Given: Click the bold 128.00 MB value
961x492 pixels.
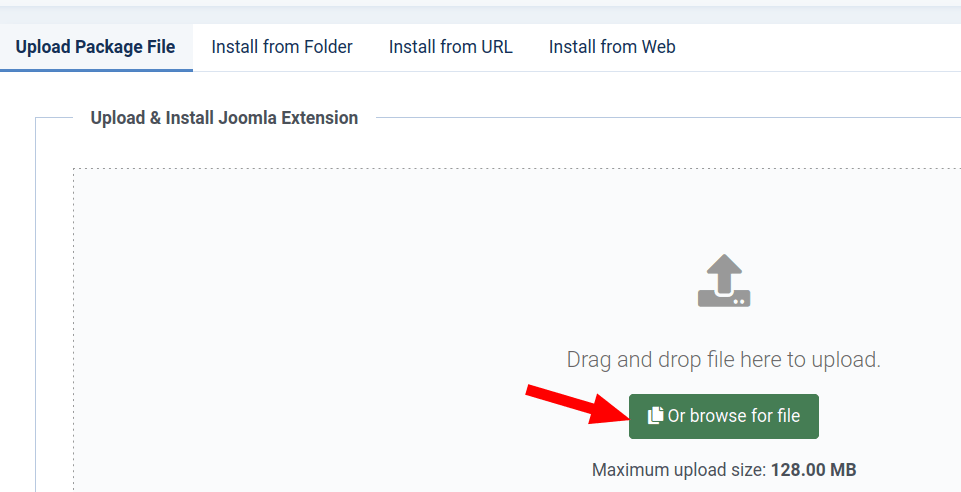Looking at the screenshot, I should point(813,470).
